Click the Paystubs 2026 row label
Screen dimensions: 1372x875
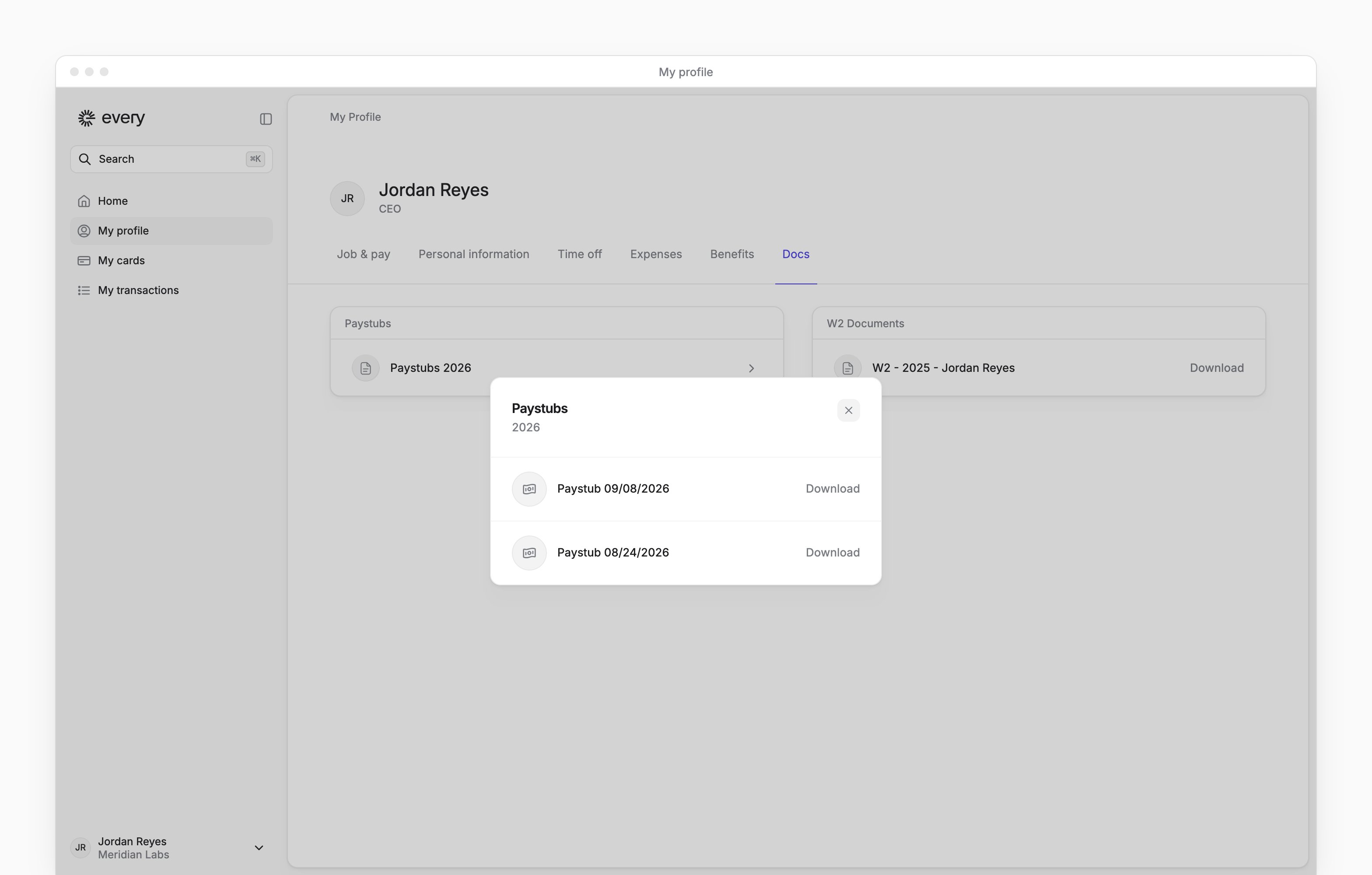431,368
